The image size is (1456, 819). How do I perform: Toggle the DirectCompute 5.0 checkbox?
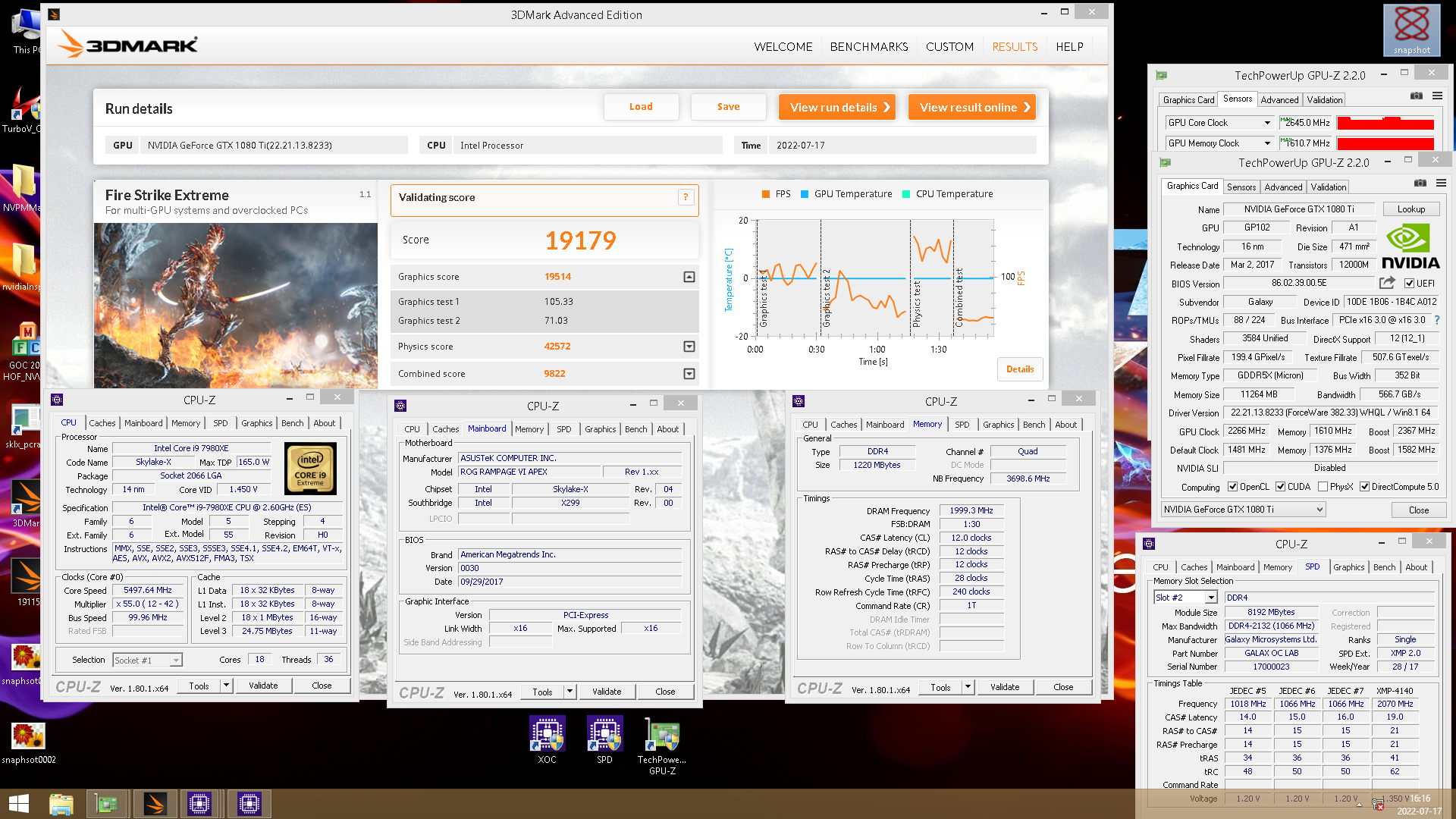pyautogui.click(x=1364, y=487)
